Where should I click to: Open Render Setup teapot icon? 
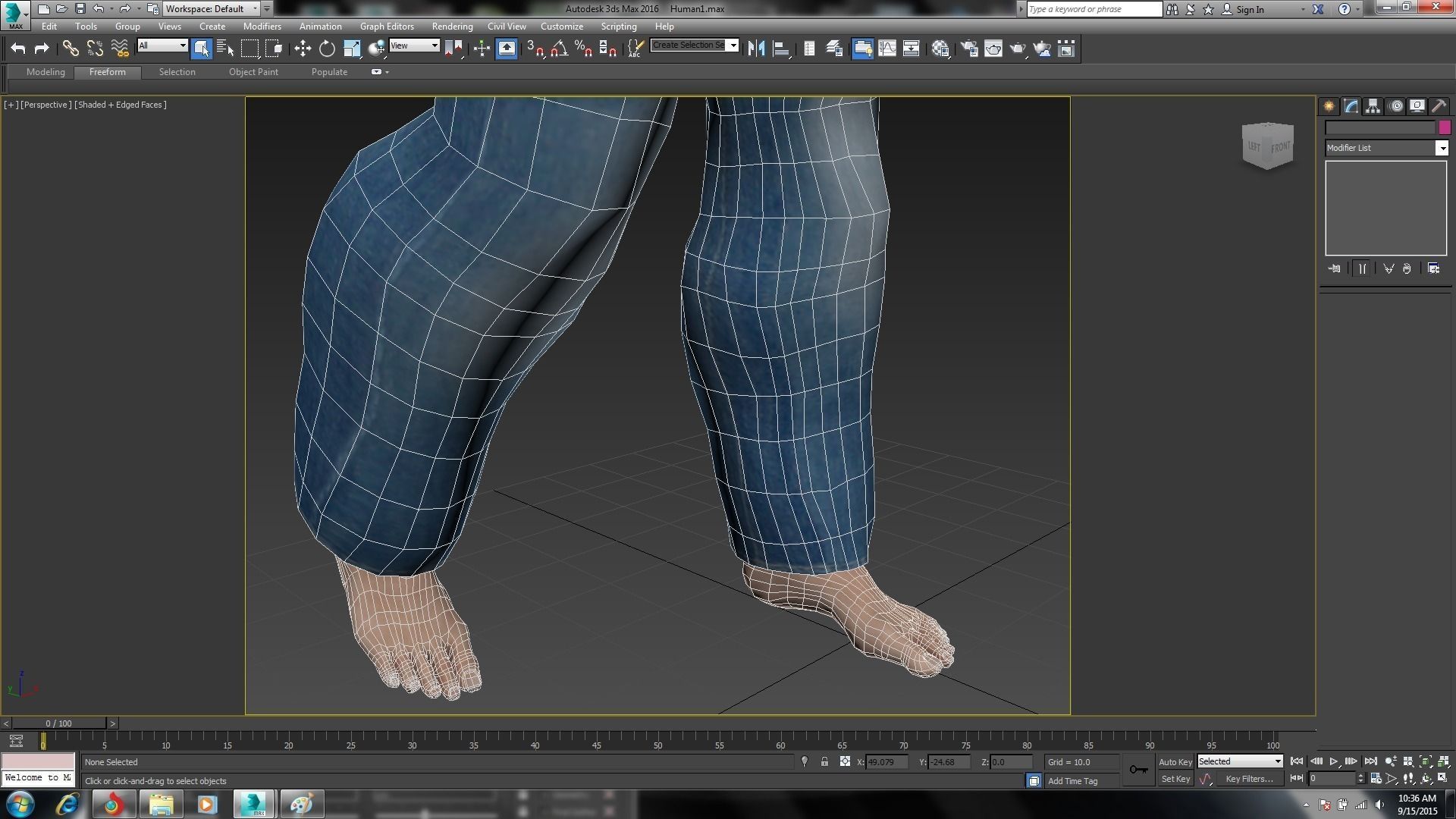[969, 49]
